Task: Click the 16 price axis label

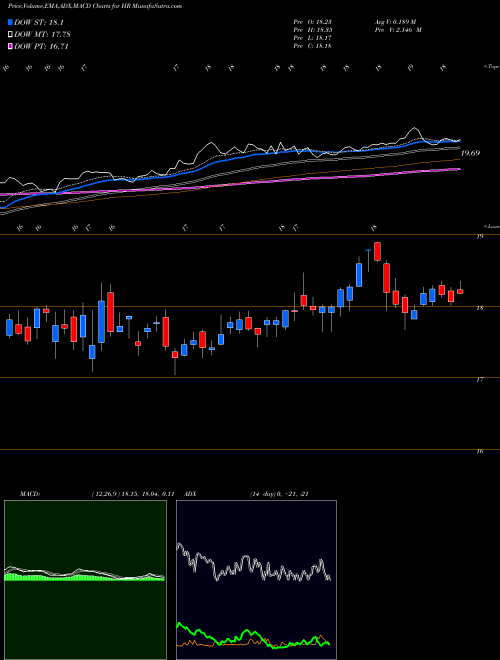Action: point(479,451)
